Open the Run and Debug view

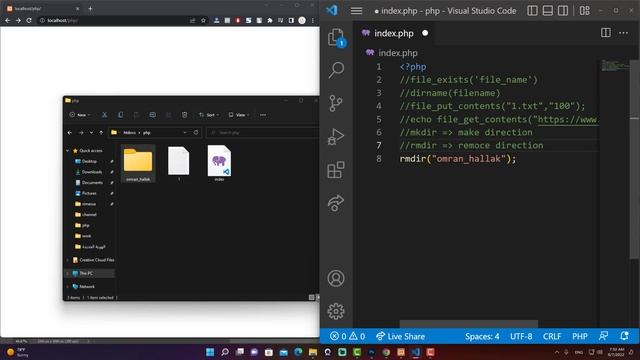pyautogui.click(x=336, y=137)
